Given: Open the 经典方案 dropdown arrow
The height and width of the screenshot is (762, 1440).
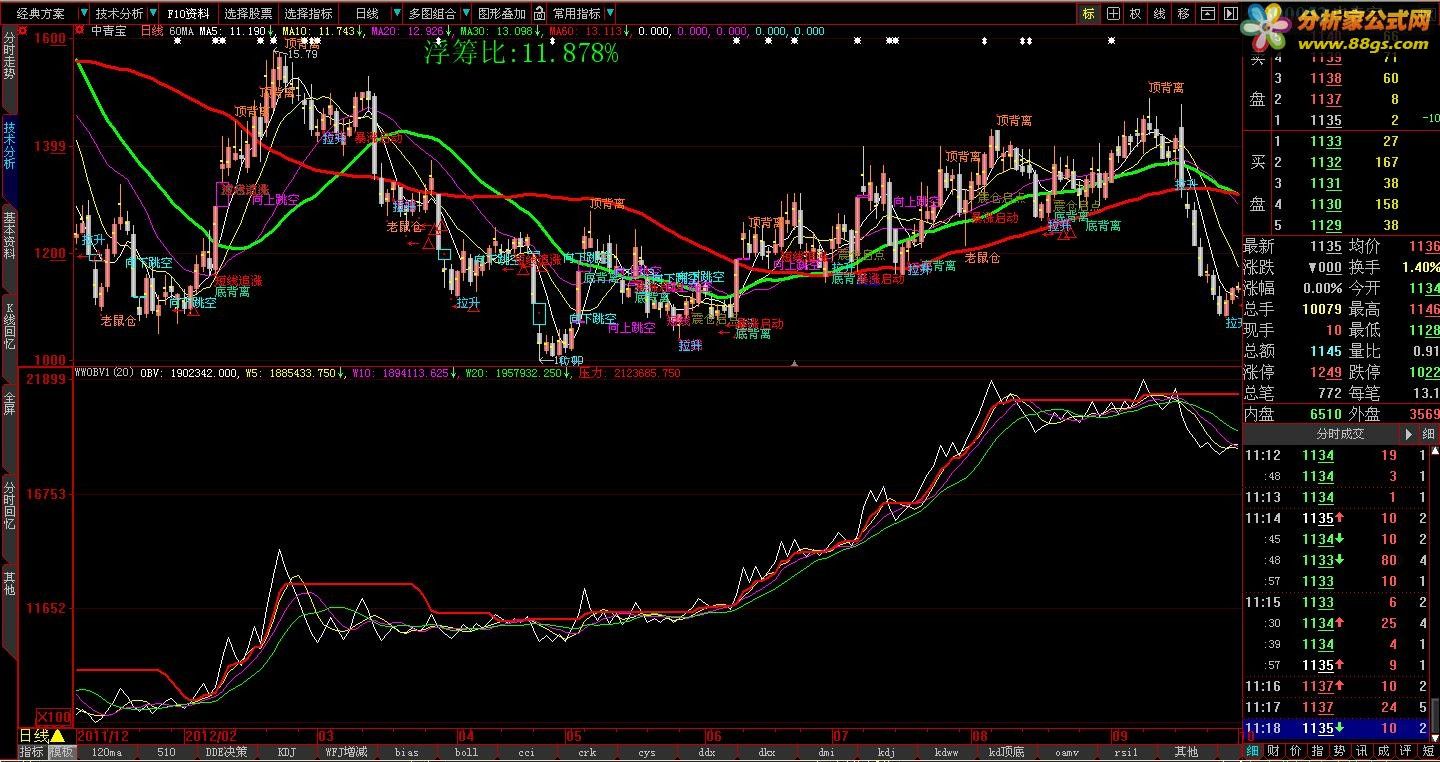Looking at the screenshot, I should [84, 14].
